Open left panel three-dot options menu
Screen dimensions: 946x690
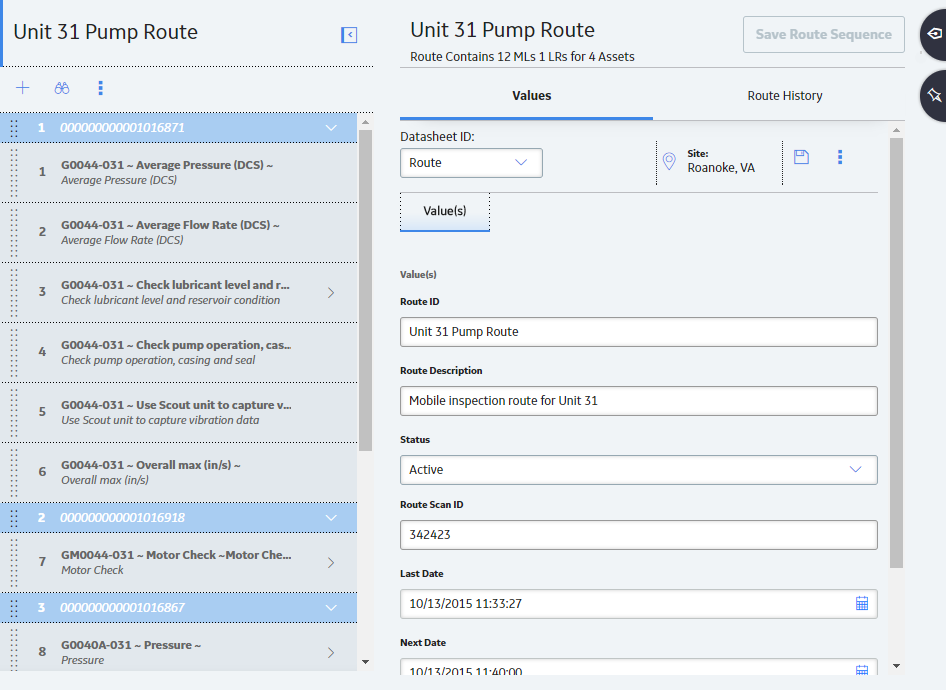[x=101, y=88]
